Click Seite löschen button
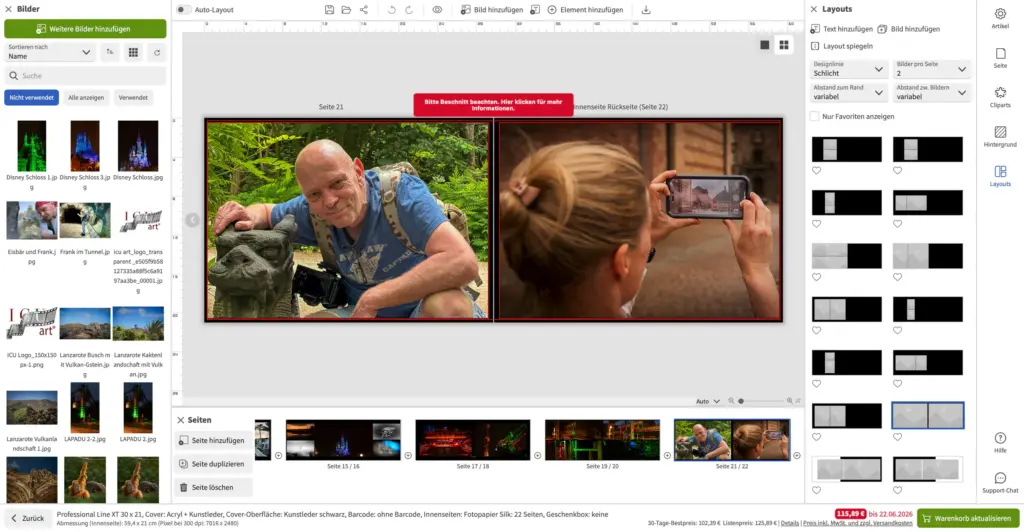This screenshot has width=1024, height=532. tap(213, 488)
